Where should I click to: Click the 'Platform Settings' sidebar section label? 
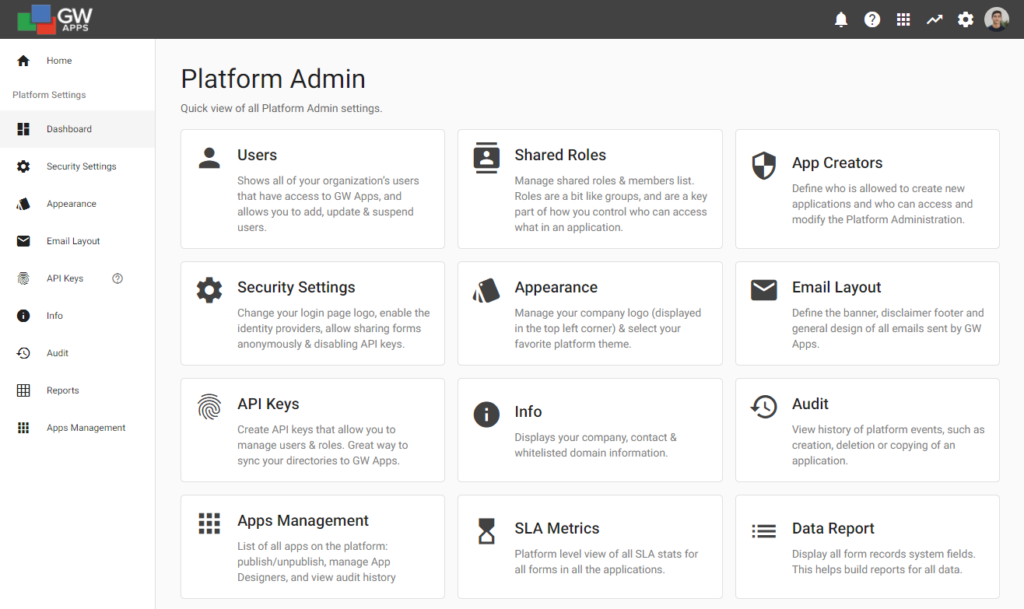coord(49,95)
